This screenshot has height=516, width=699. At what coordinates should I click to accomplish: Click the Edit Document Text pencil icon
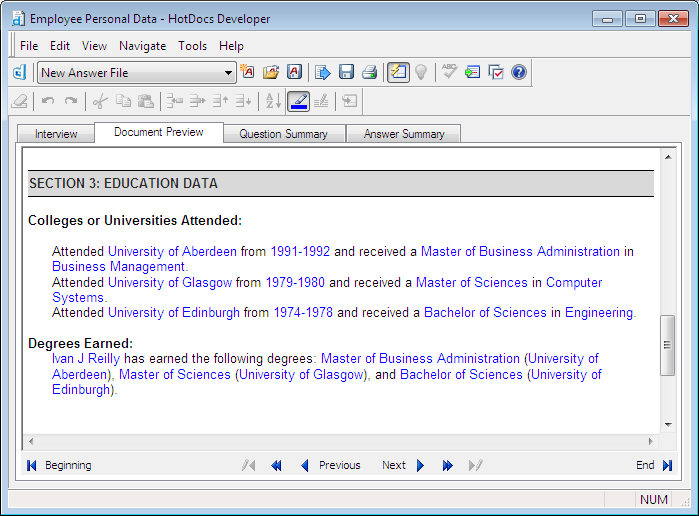click(321, 101)
